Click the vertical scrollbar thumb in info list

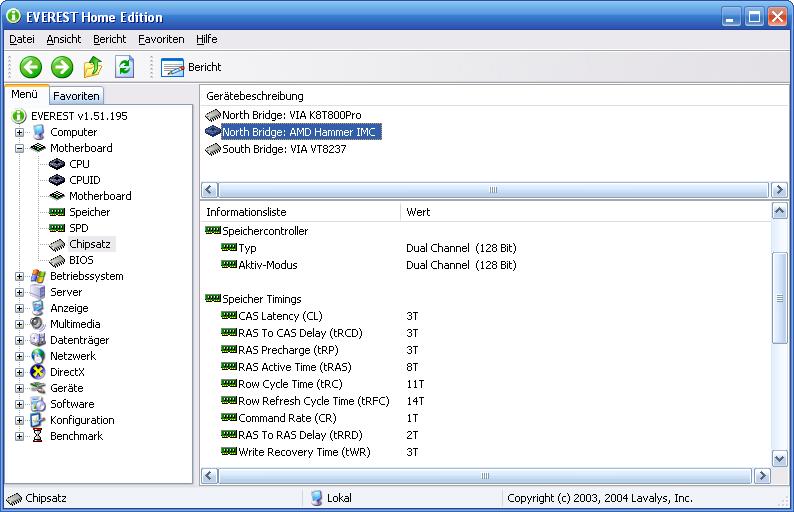click(x=779, y=298)
